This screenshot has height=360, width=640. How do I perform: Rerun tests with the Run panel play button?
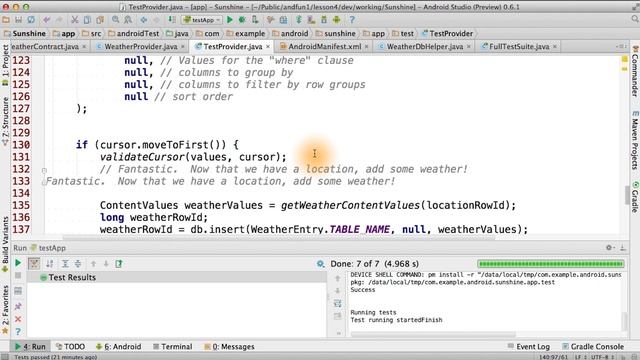(18, 263)
